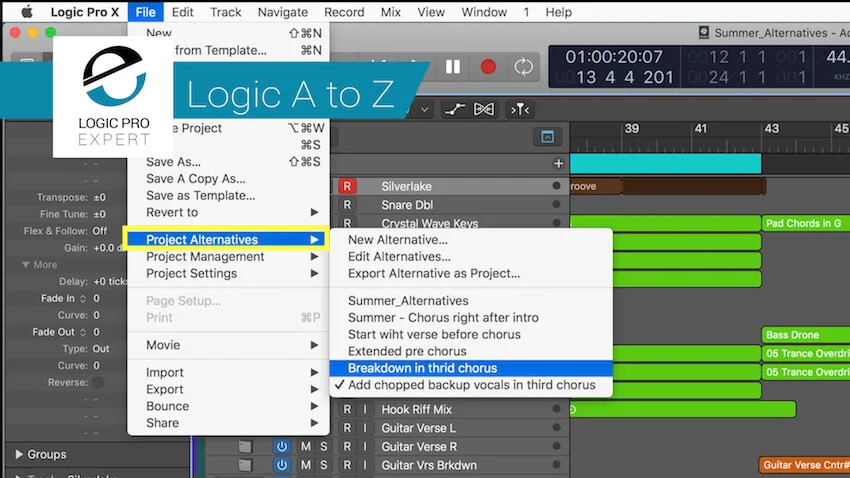The height and width of the screenshot is (478, 850).
Task: Open the Bounce submenu
Action: 228,406
